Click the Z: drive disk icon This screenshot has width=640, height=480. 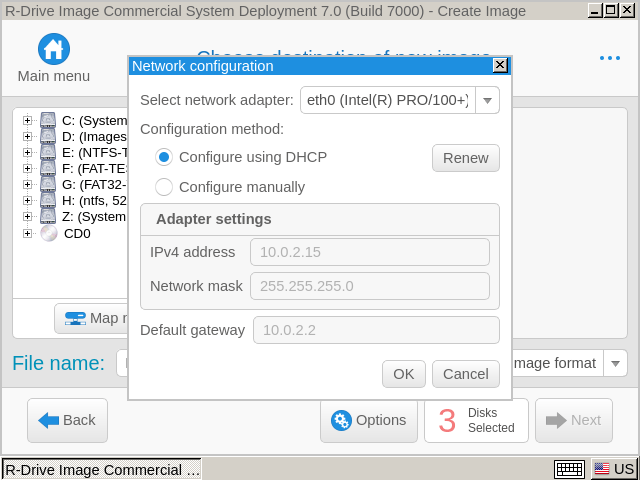click(x=48, y=216)
